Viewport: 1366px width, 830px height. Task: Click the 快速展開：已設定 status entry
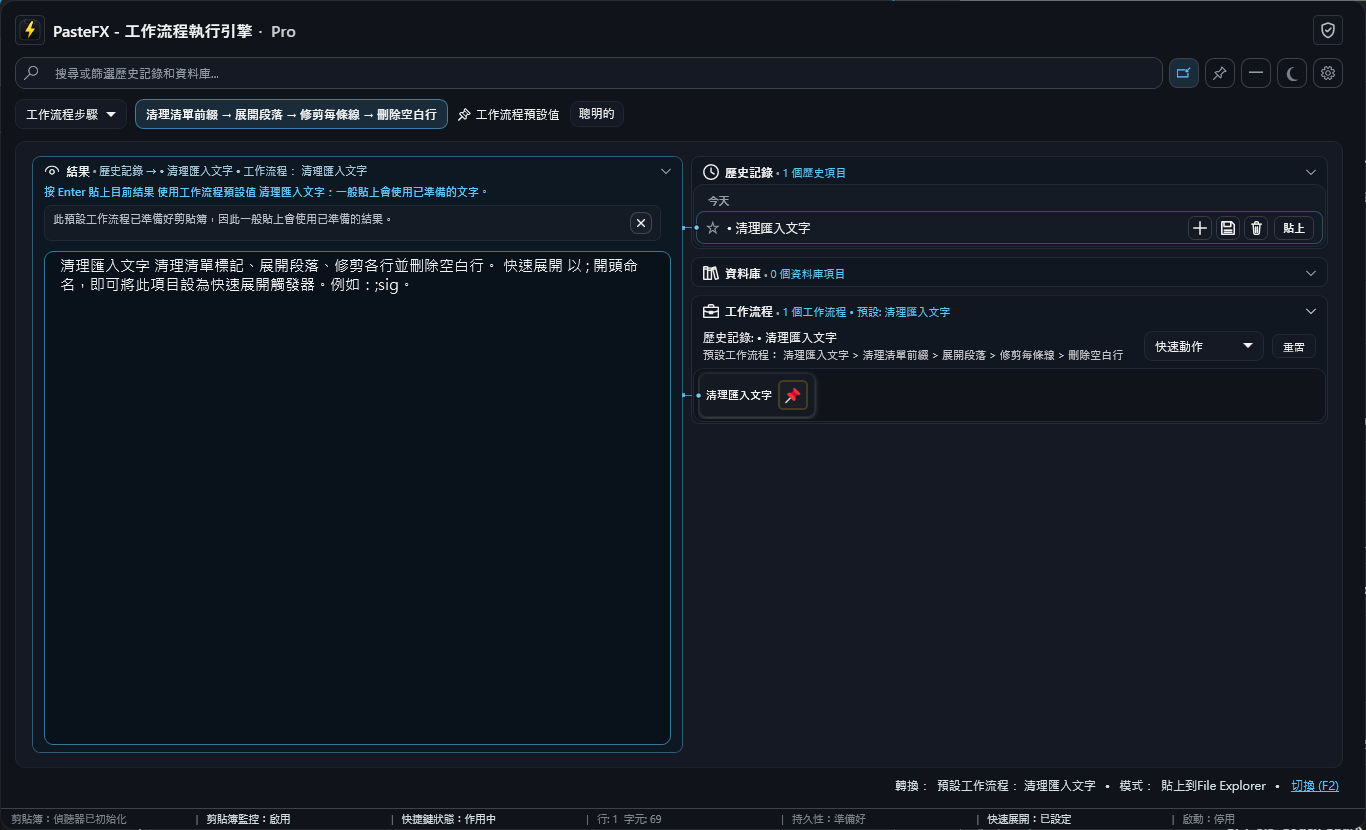tap(1029, 819)
